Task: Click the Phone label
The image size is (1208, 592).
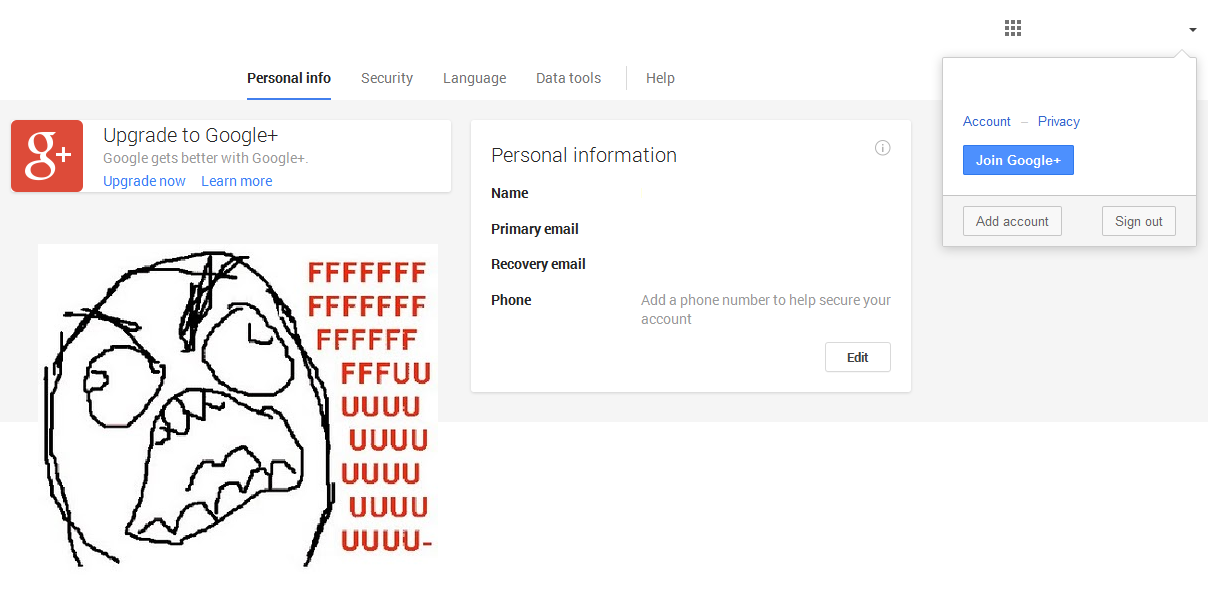Action: pos(511,300)
